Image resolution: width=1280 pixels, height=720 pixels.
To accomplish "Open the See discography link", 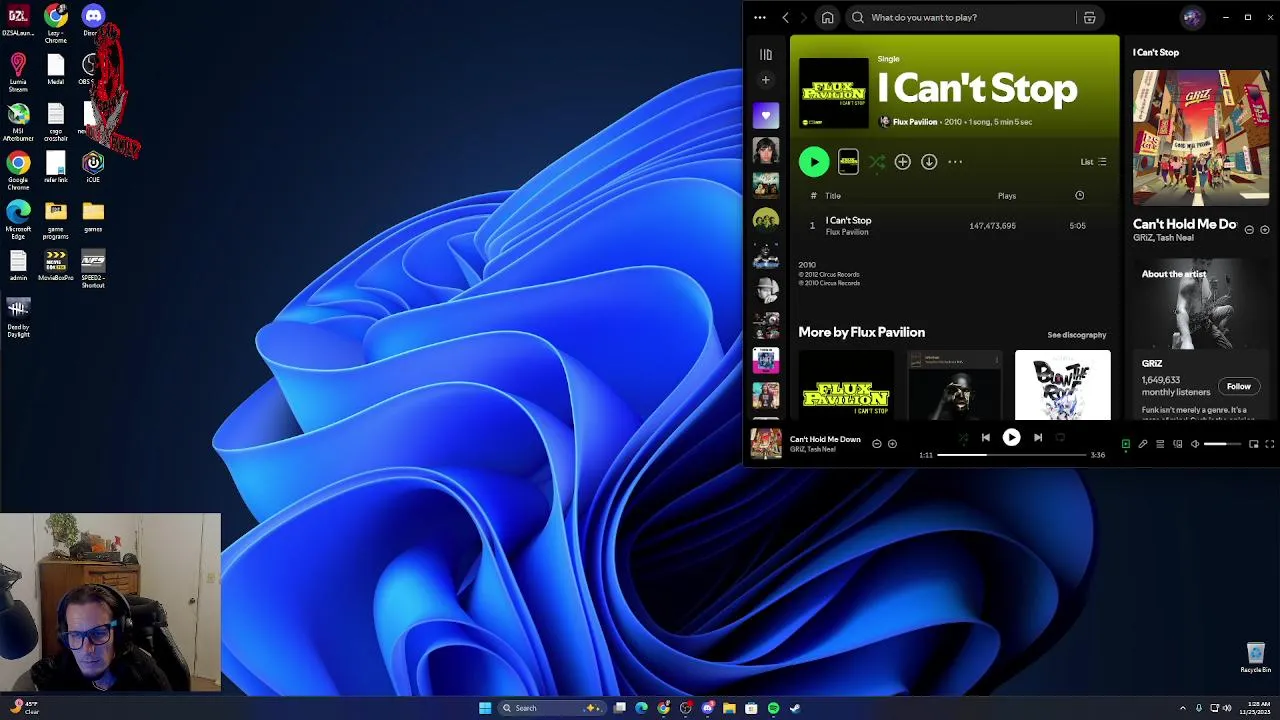I will click(x=1077, y=335).
